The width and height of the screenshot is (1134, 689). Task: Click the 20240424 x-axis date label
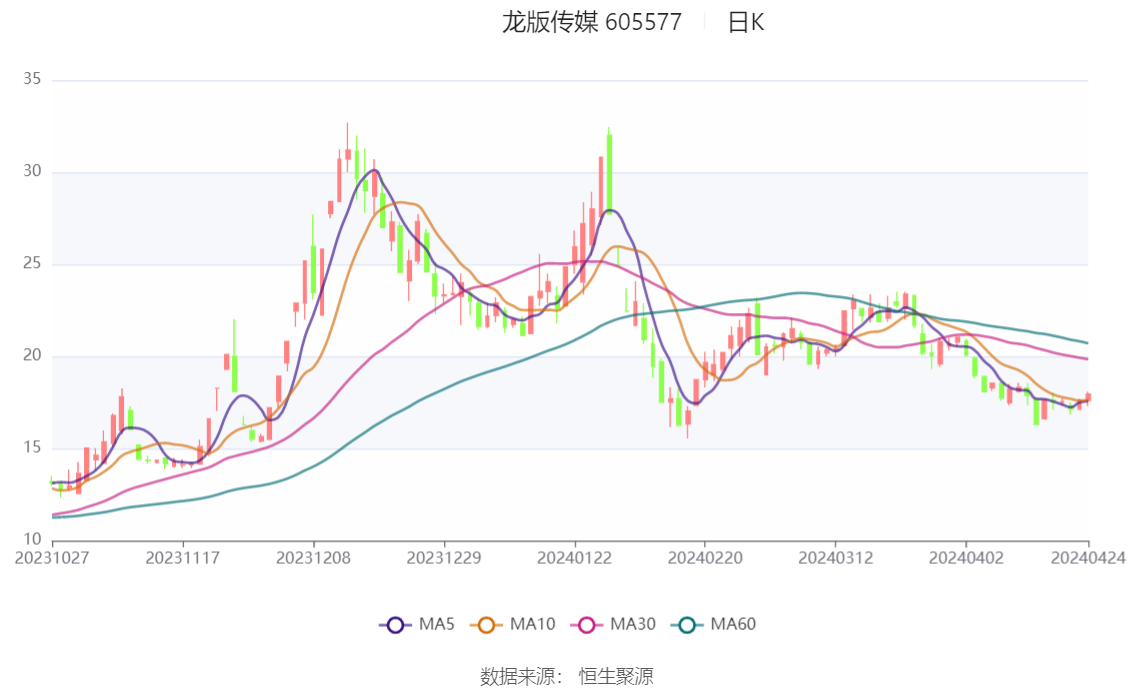click(1088, 558)
